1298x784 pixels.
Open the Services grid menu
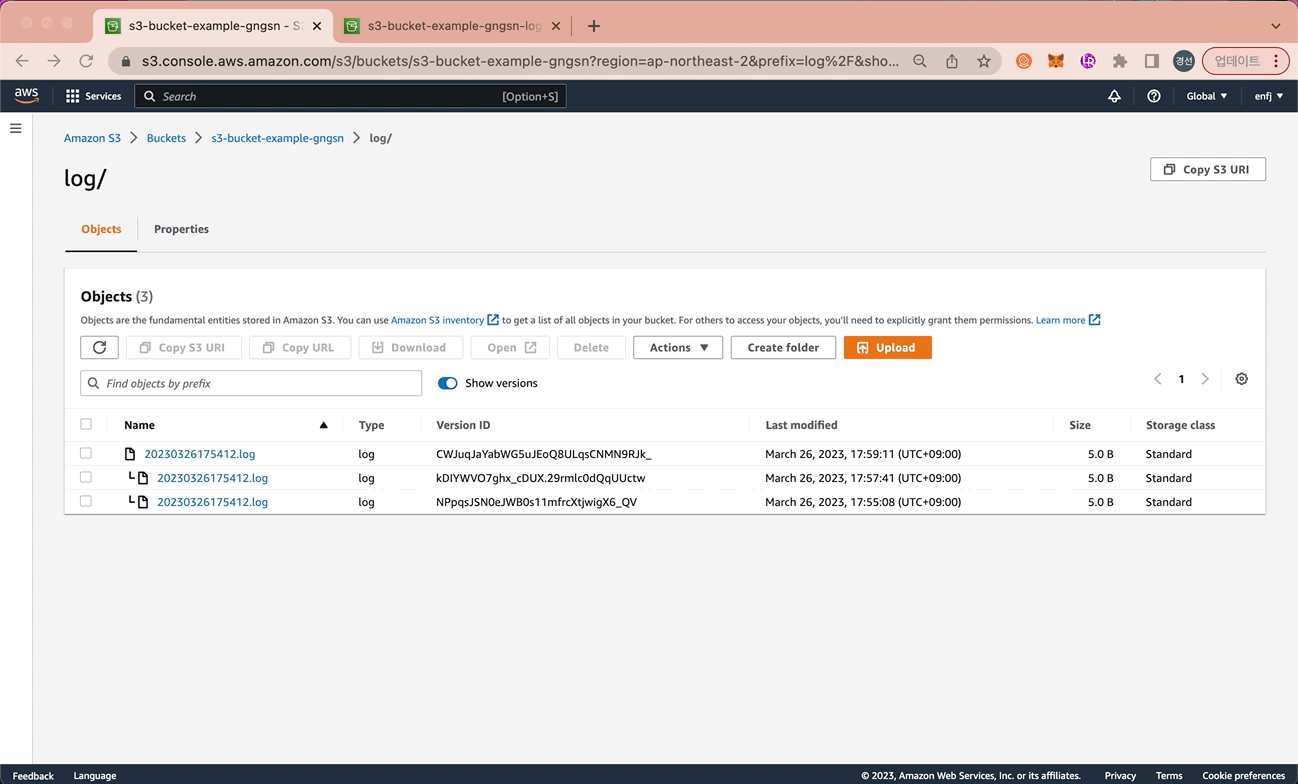point(93,96)
